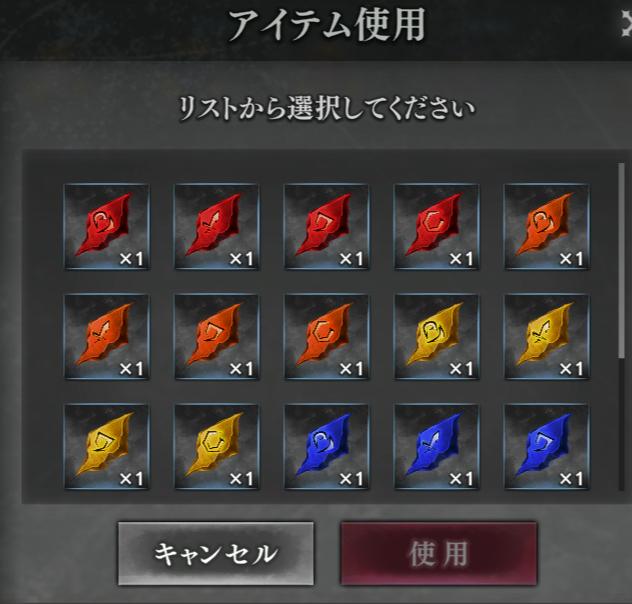The image size is (632, 604).
Task: Select the orange shard with heart symbol
Action: [x=547, y=226]
